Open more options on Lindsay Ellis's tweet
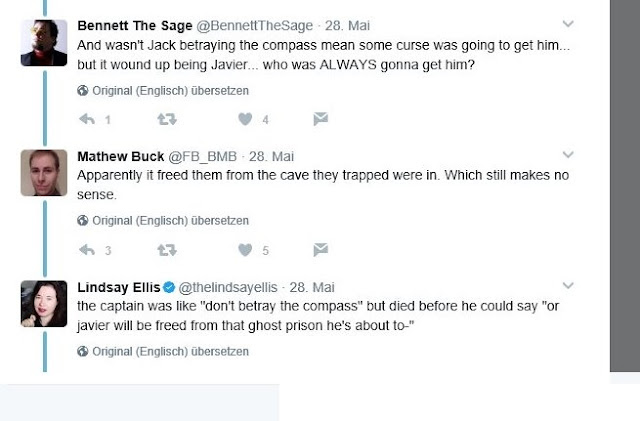 click(x=568, y=285)
